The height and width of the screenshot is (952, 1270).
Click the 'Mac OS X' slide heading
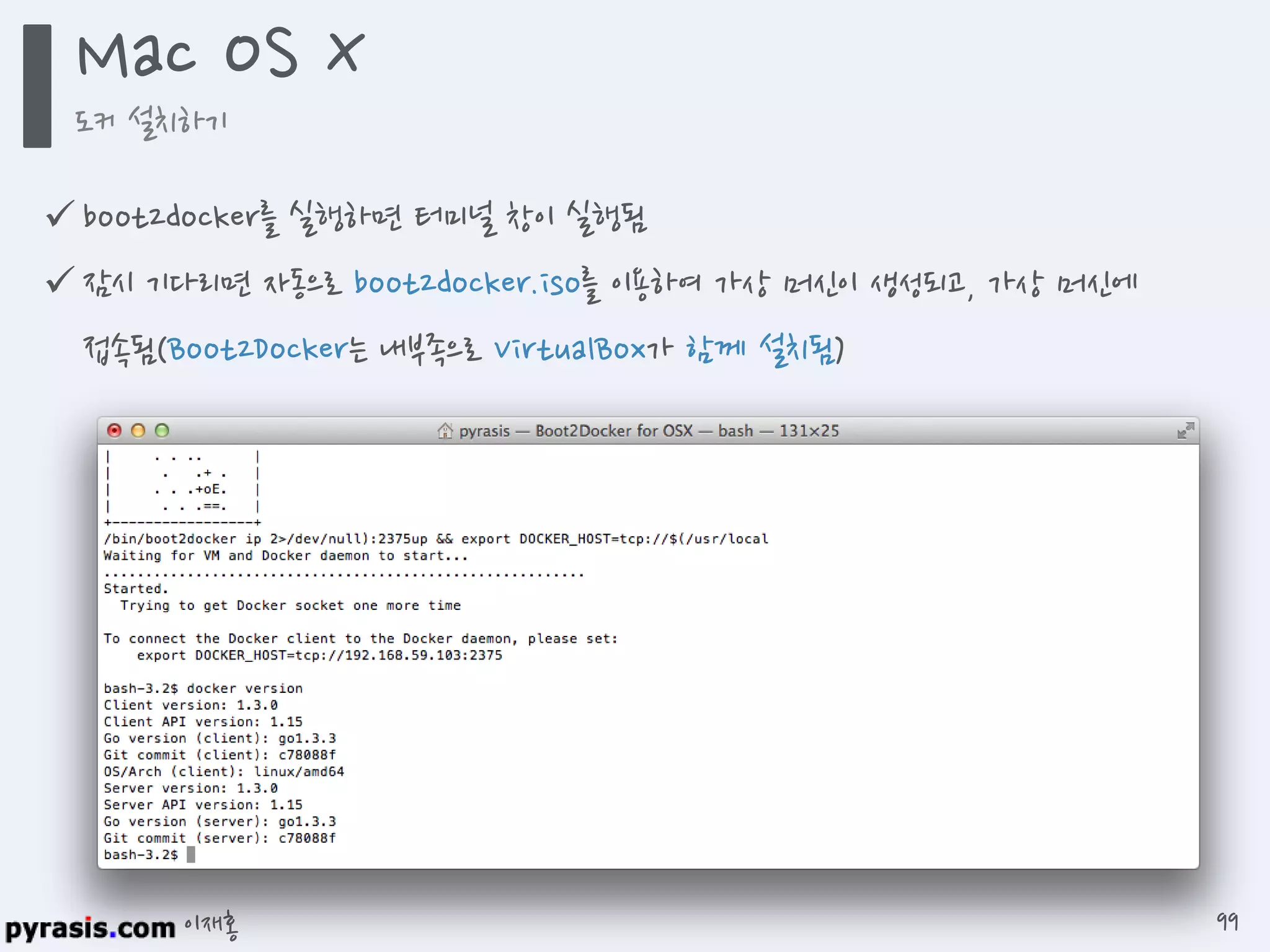[221, 53]
